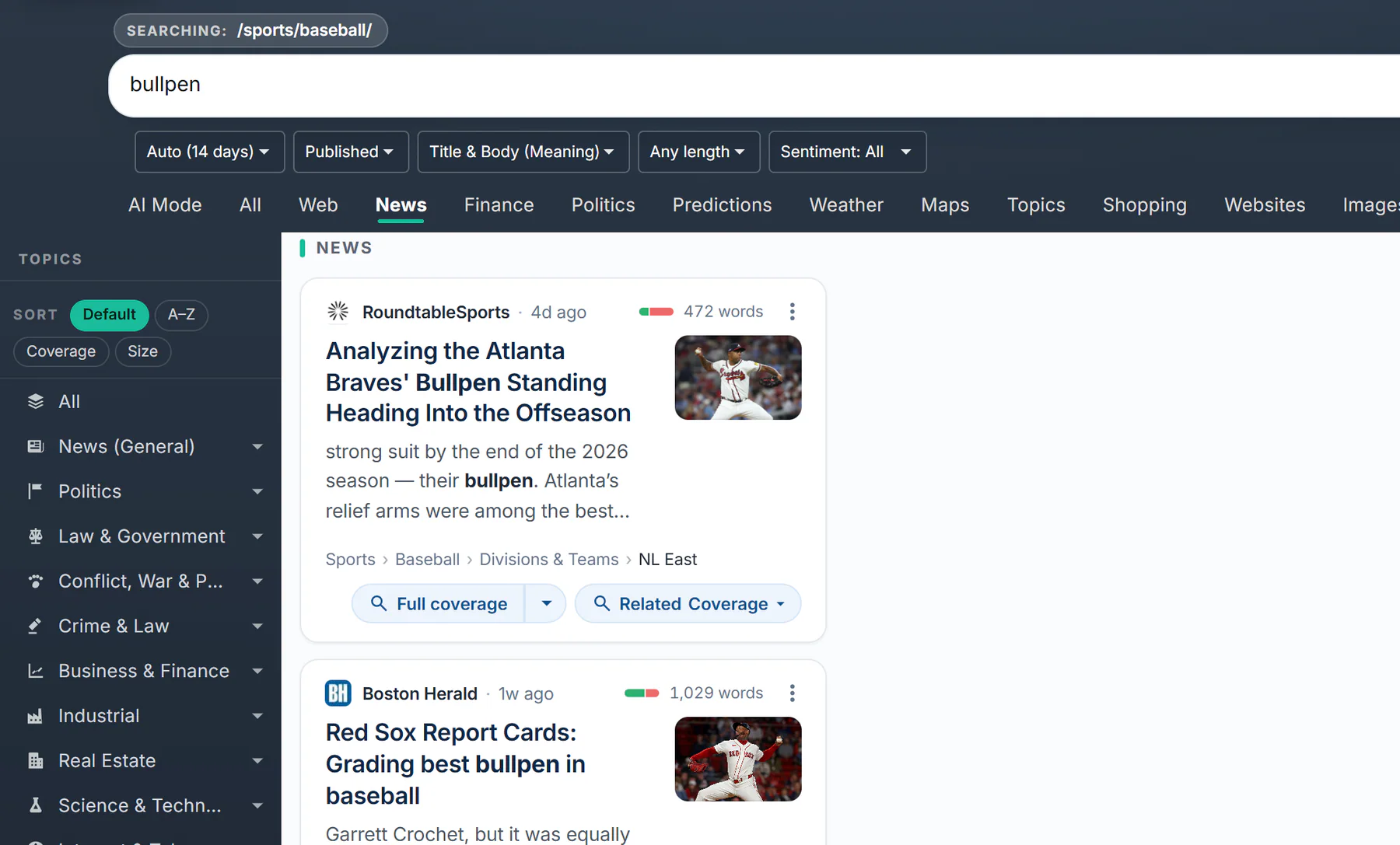Viewport: 1400px width, 845px height.
Task: Expand the Industrial topic arrow
Action: tap(257, 716)
